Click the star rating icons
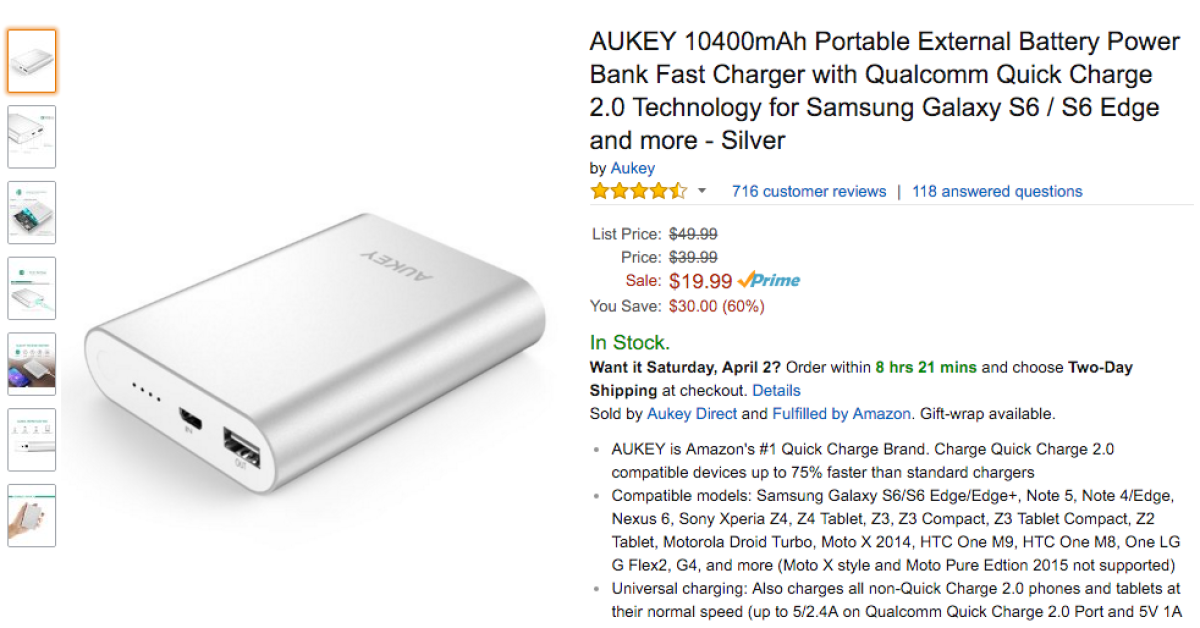 pyautogui.click(x=638, y=191)
